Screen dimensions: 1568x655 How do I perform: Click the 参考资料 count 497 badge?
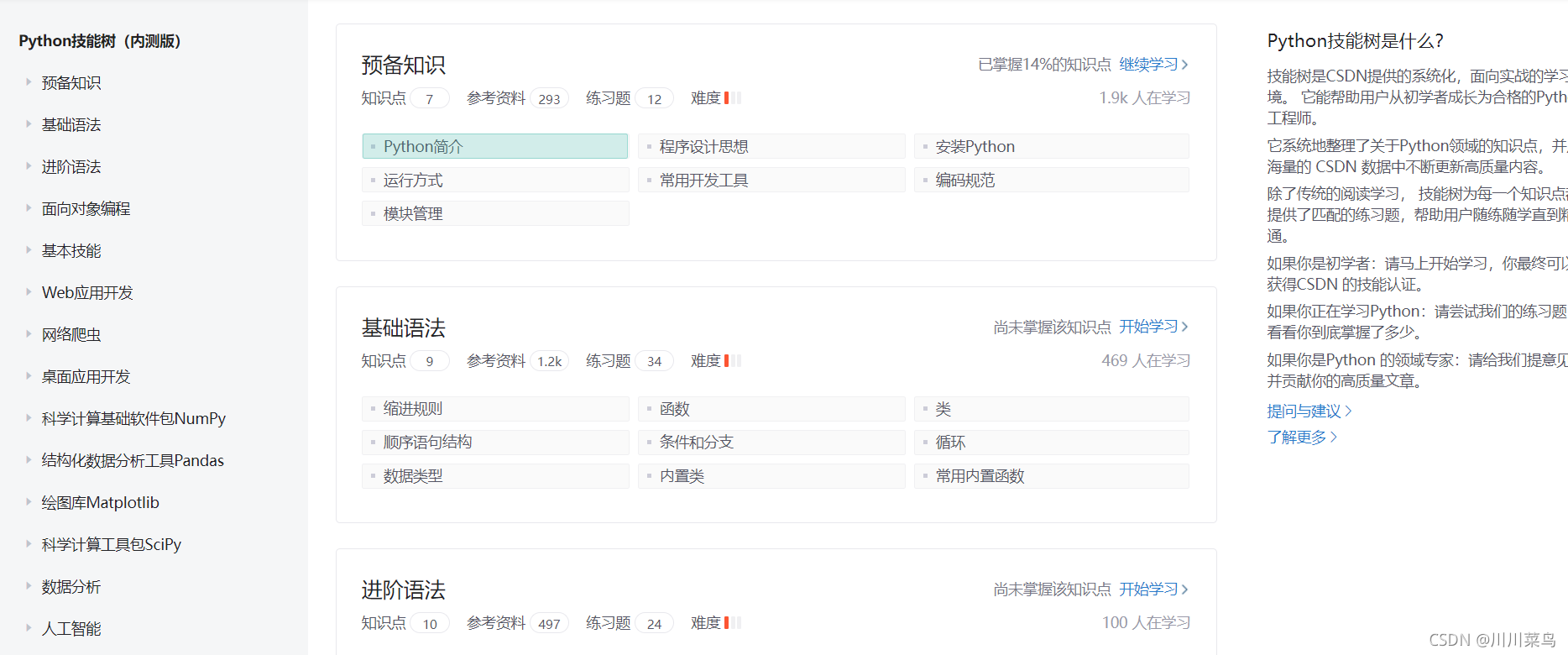coord(549,624)
